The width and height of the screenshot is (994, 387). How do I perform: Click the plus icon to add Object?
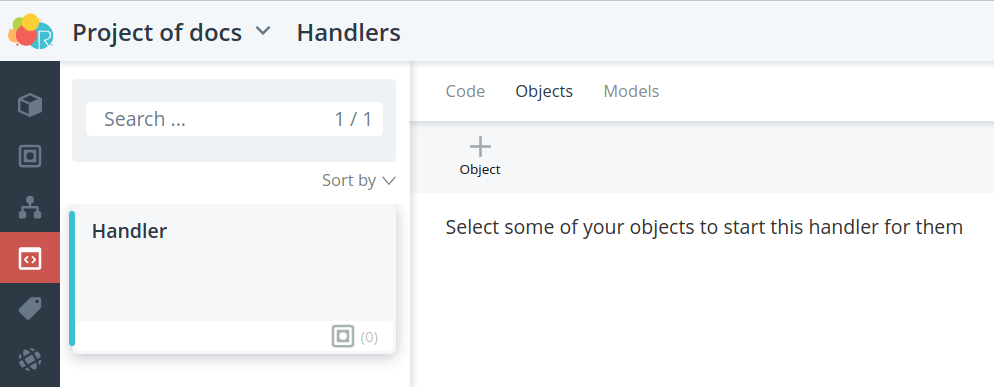tap(480, 147)
